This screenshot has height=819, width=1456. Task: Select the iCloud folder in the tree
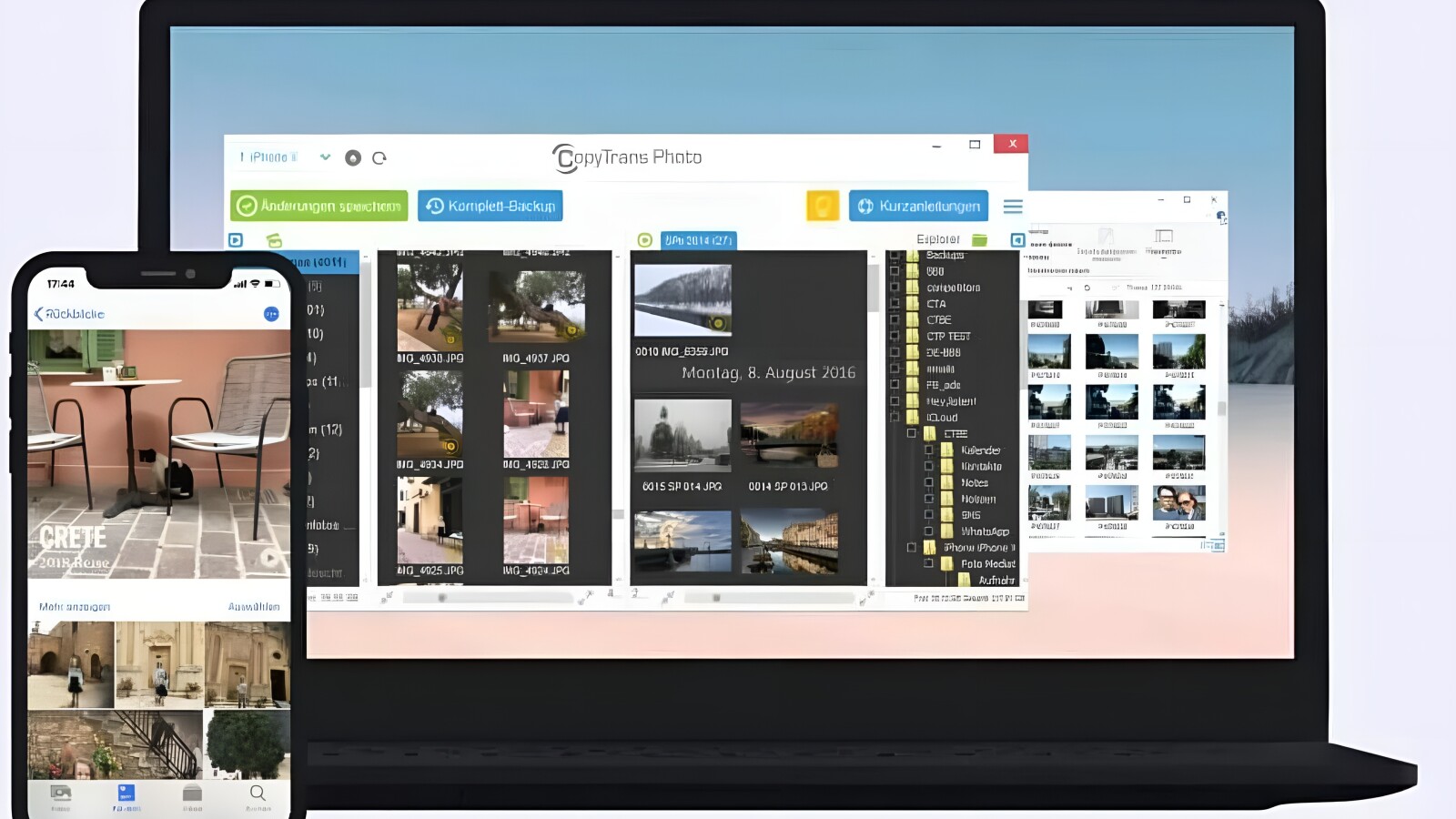[942, 418]
